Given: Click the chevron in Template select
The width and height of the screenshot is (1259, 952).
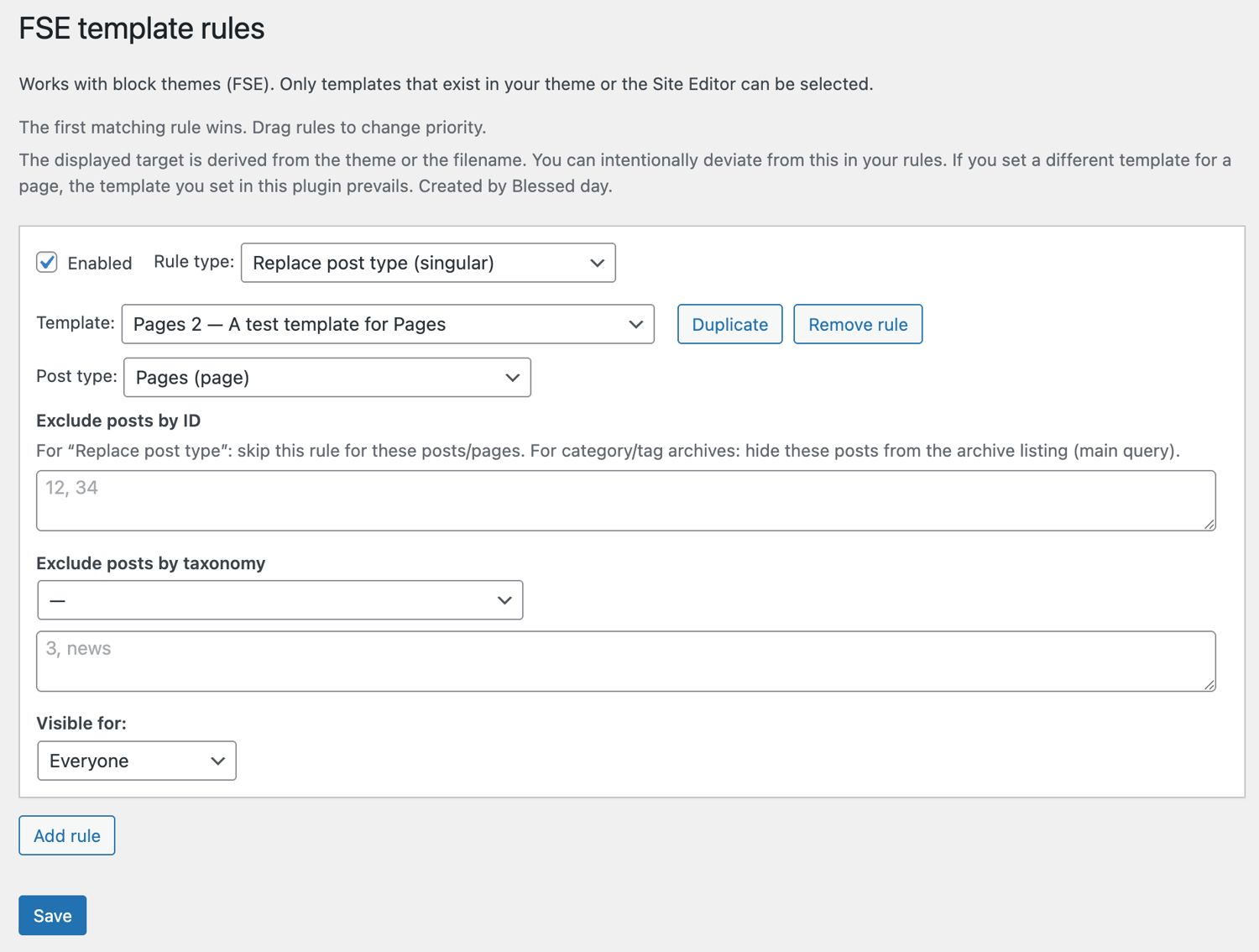Looking at the screenshot, I should coord(635,324).
